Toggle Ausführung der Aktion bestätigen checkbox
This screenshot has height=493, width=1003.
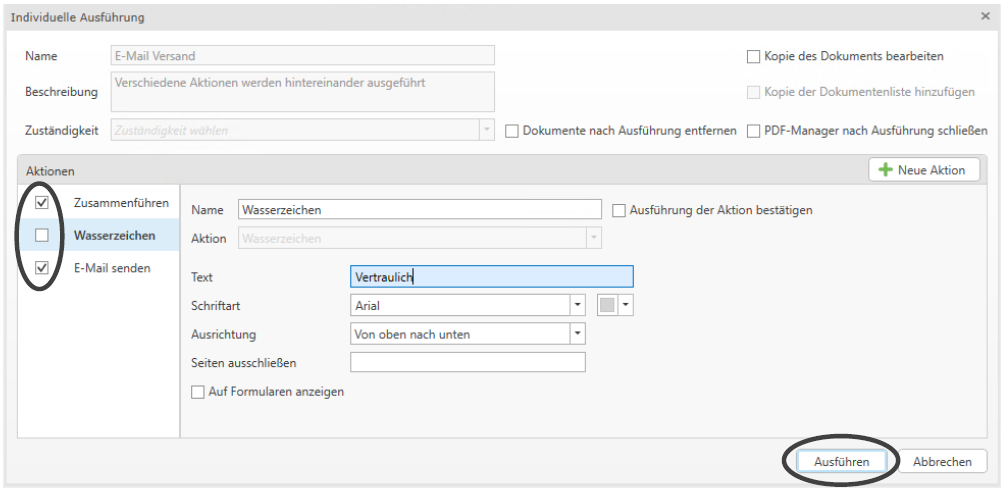[x=619, y=210]
